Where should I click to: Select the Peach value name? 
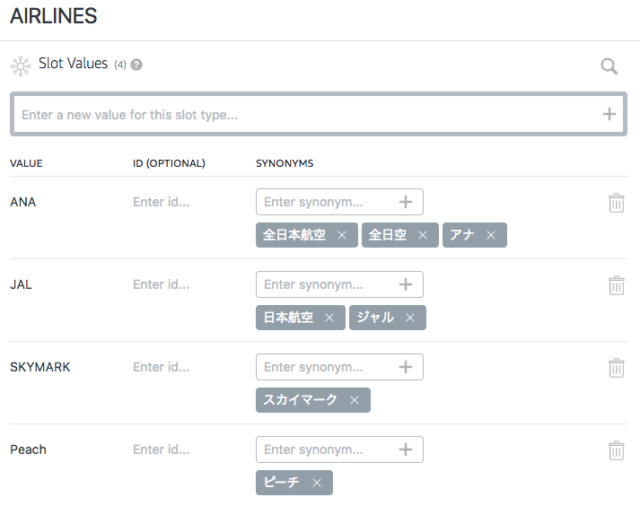point(28,450)
